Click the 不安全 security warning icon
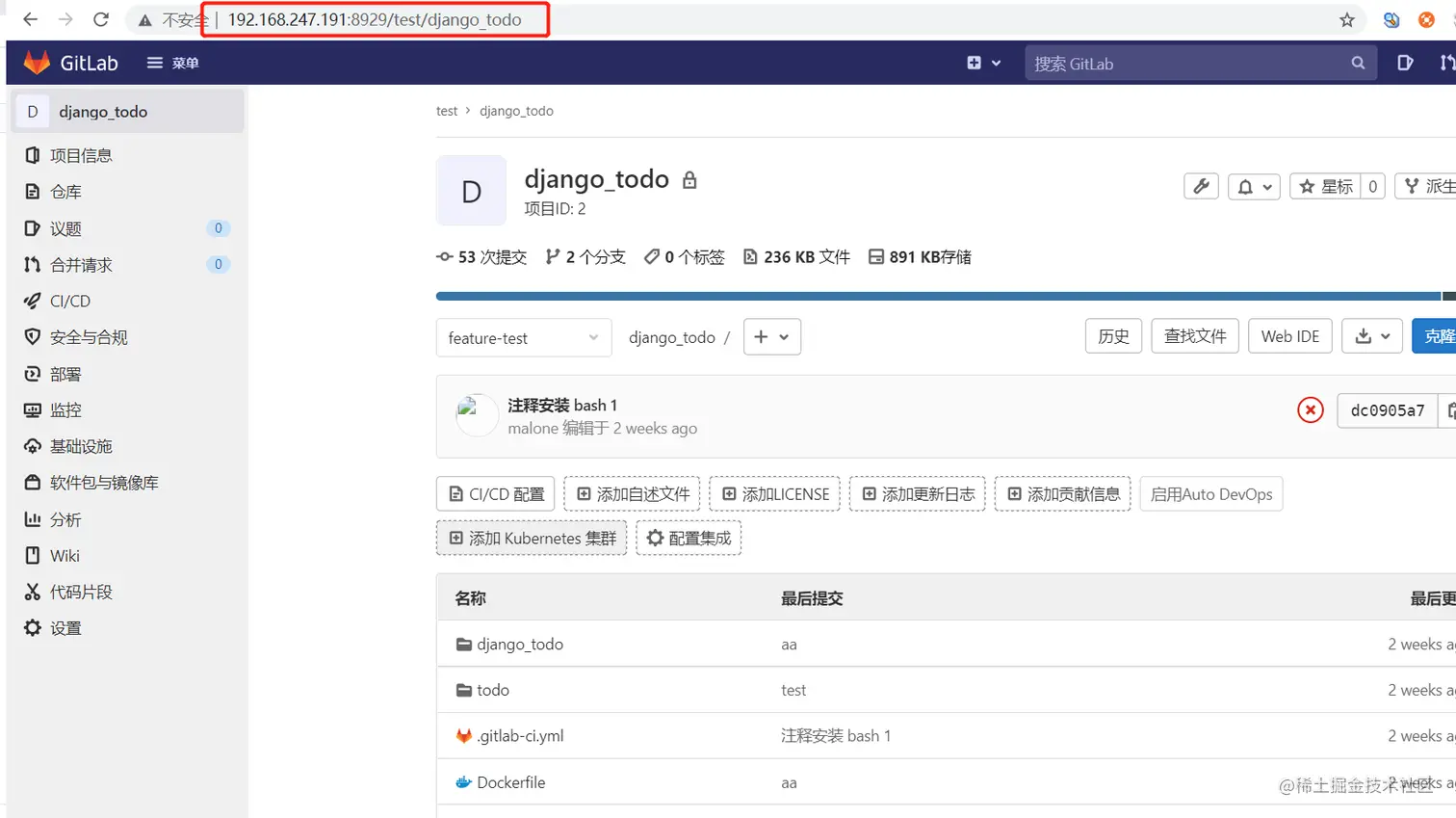The image size is (1456, 818). 145,19
